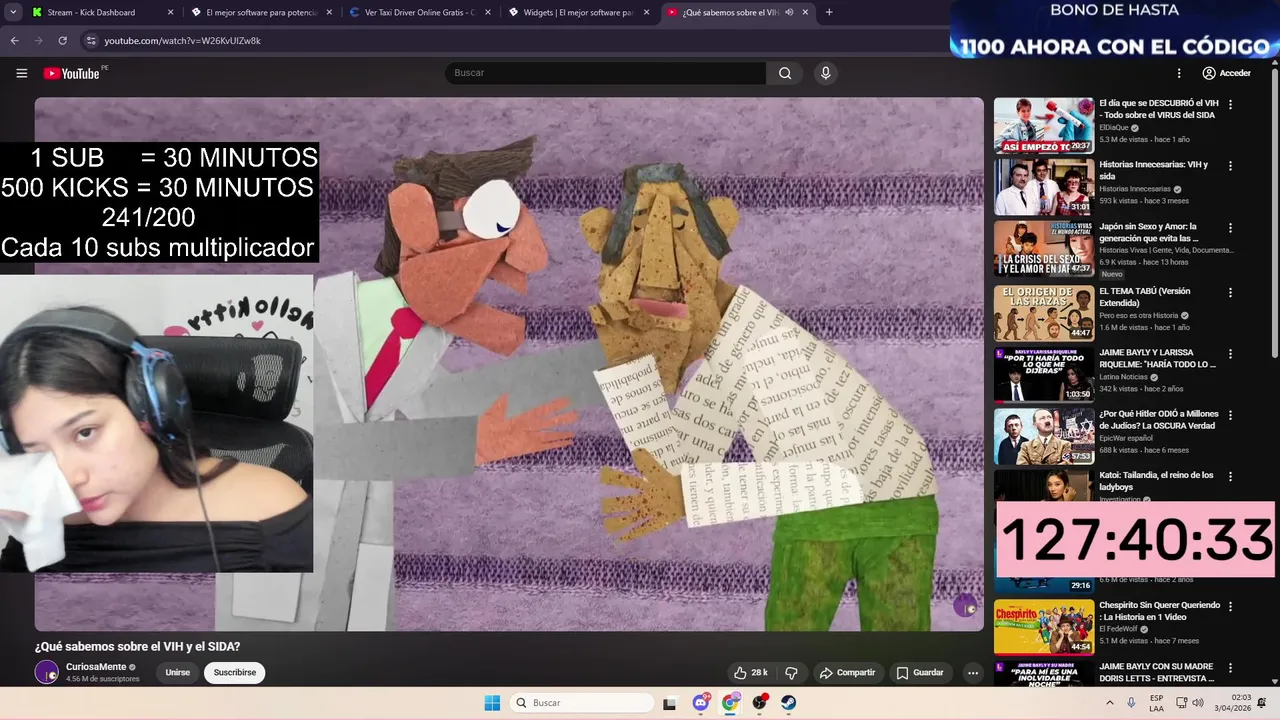Open more actions ellipsis next to Guardar

[x=973, y=673]
